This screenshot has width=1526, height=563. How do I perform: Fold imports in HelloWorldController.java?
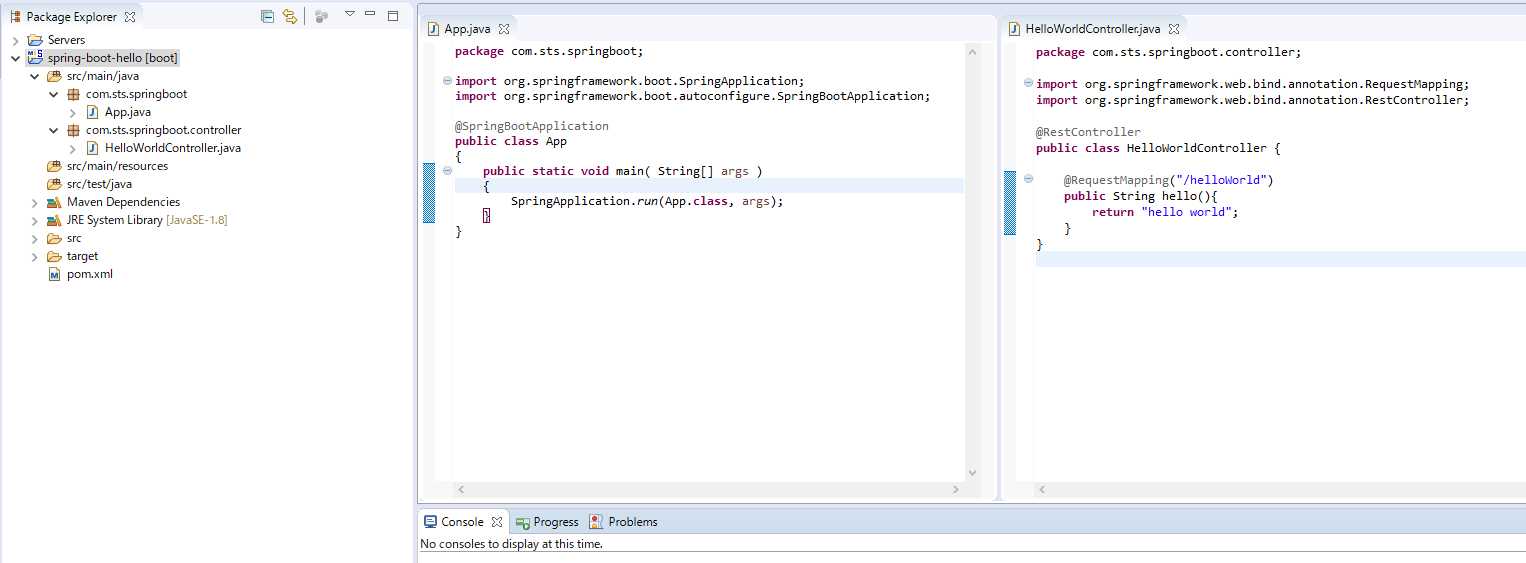[x=1028, y=84]
